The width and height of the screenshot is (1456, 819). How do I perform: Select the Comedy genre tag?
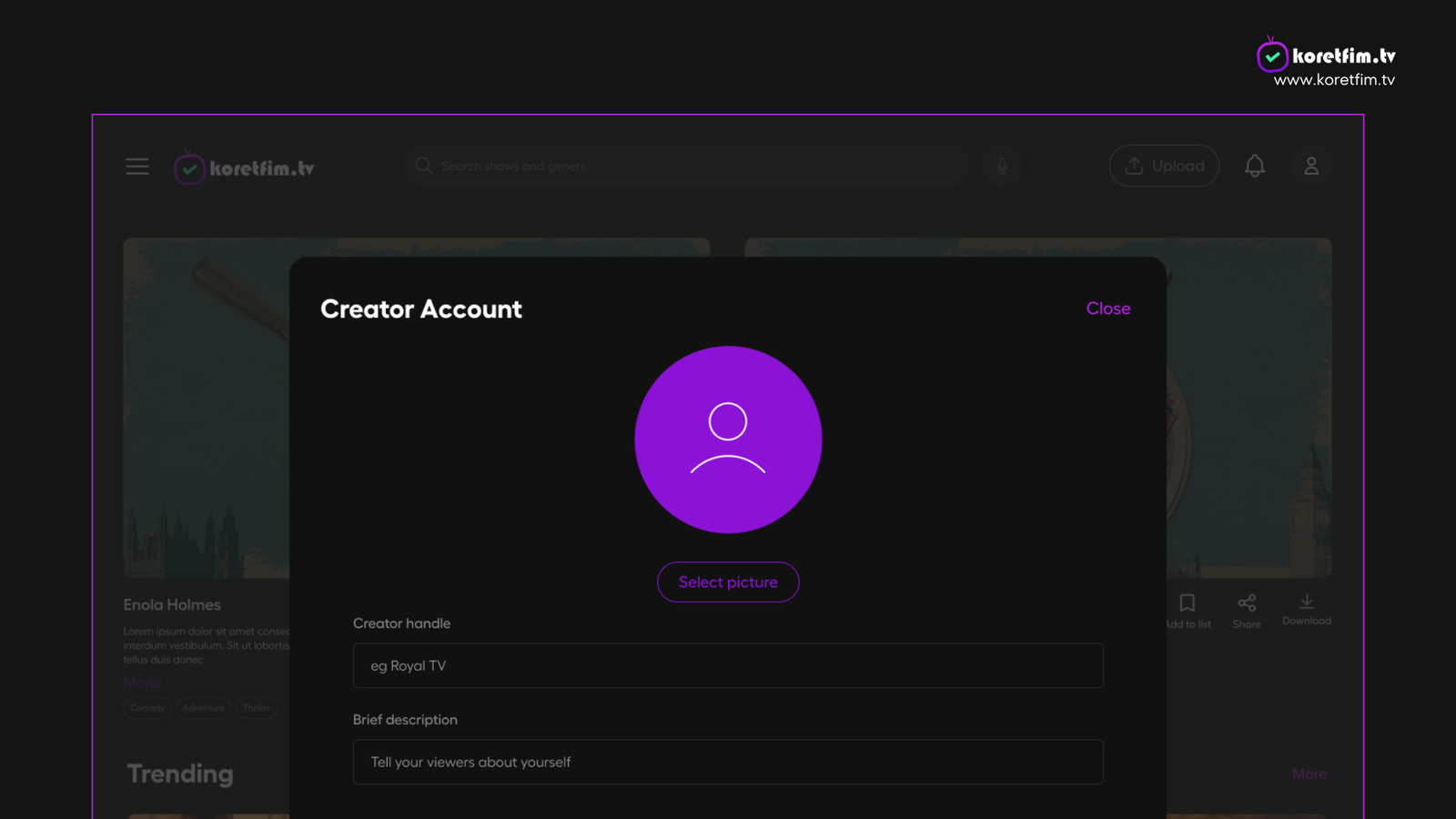(x=147, y=708)
